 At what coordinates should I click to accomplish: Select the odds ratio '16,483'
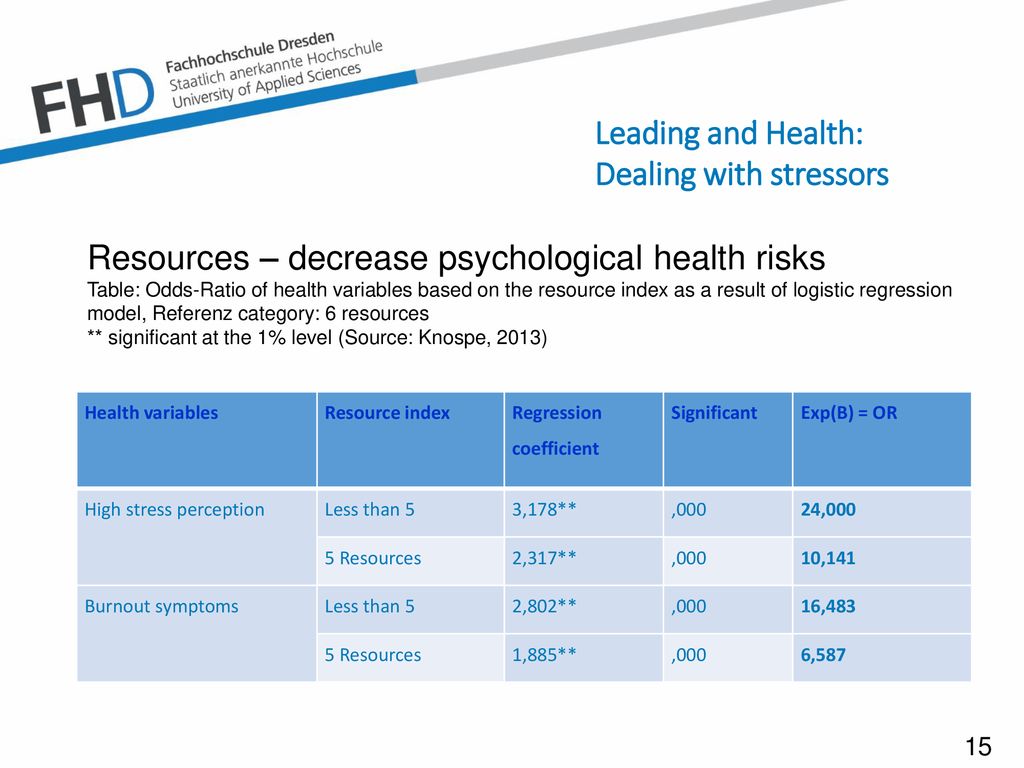pyautogui.click(x=828, y=606)
